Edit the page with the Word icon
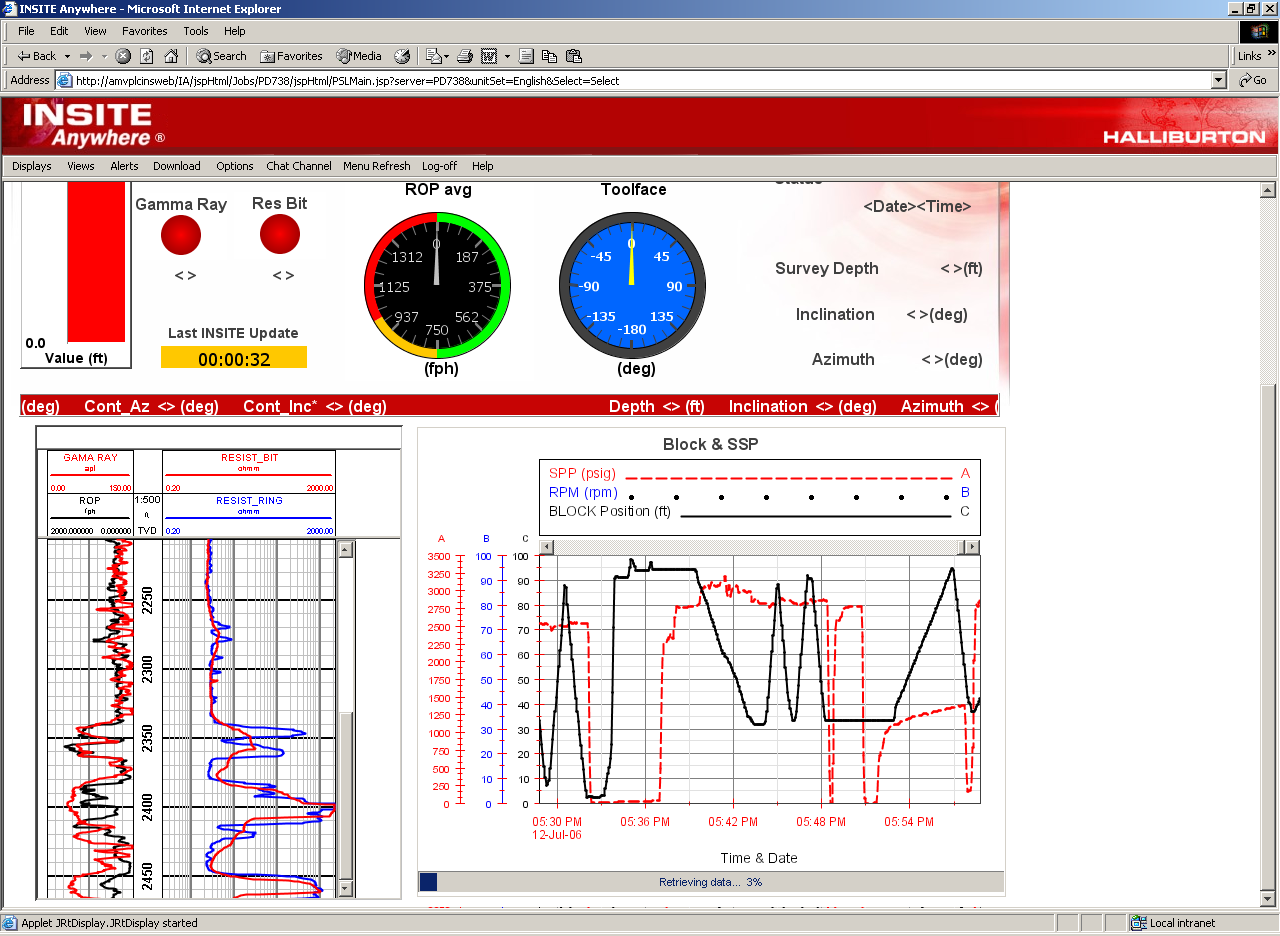 click(x=490, y=56)
